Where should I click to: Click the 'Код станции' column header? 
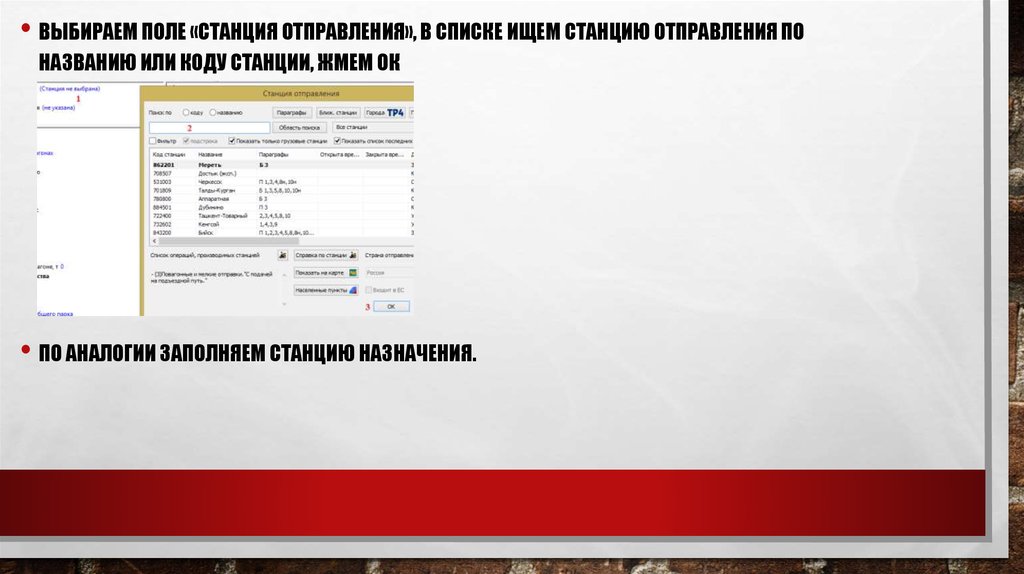pyautogui.click(x=168, y=155)
